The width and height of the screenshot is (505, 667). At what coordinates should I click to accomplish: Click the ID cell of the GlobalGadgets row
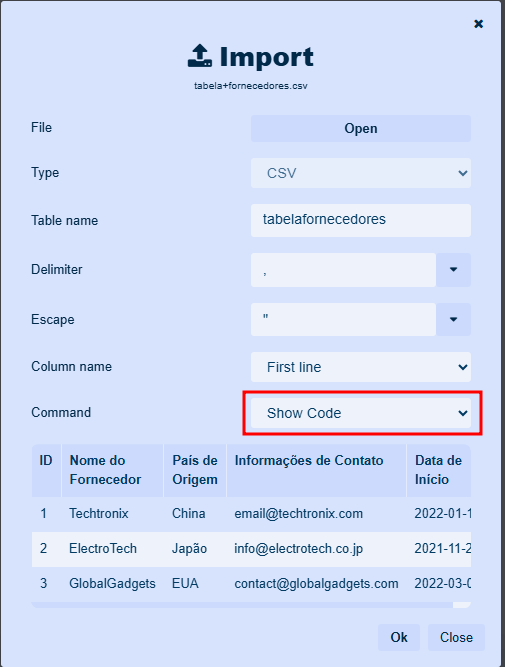pyautogui.click(x=46, y=584)
